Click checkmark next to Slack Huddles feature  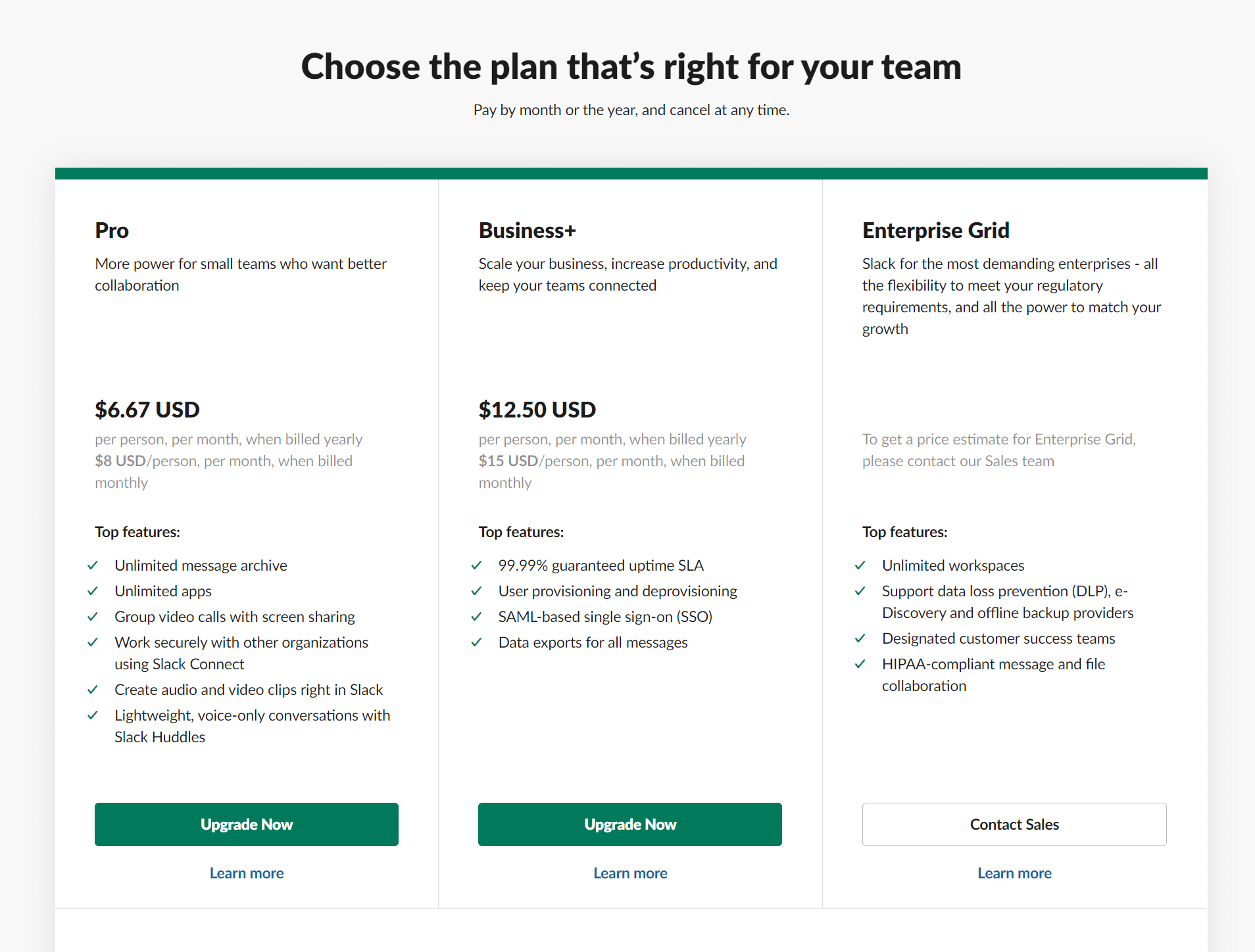point(93,715)
